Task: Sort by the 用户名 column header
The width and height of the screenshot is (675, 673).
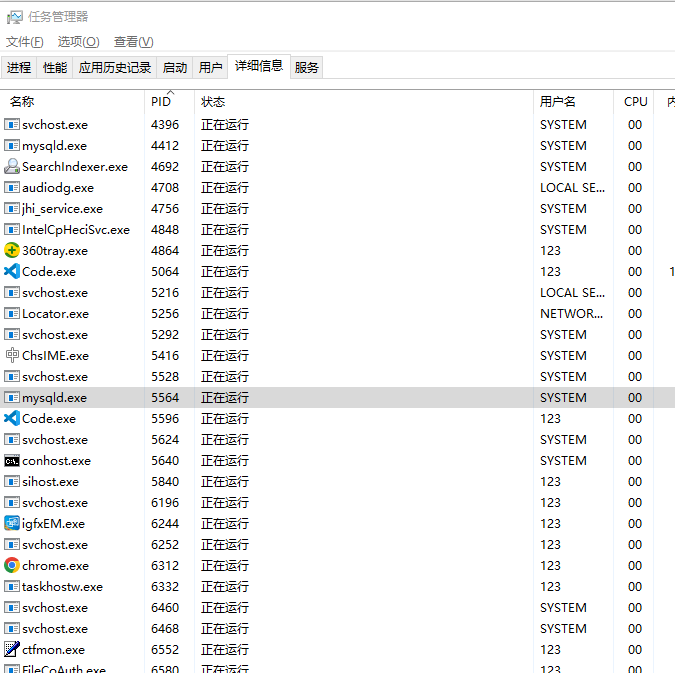Action: pyautogui.click(x=573, y=102)
